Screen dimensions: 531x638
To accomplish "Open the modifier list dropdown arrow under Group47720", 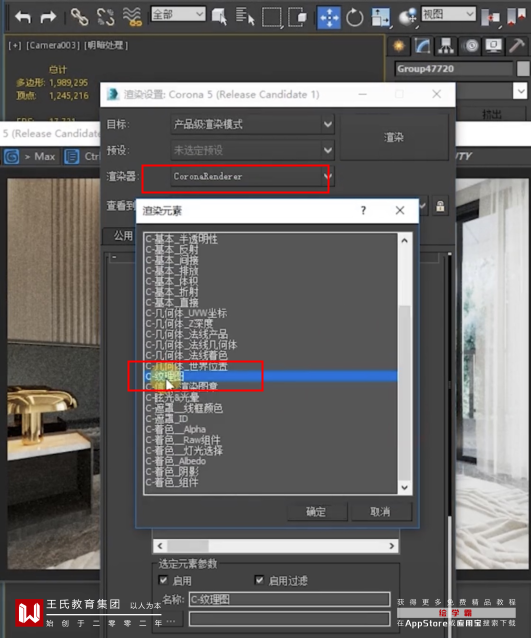I will [x=521, y=91].
